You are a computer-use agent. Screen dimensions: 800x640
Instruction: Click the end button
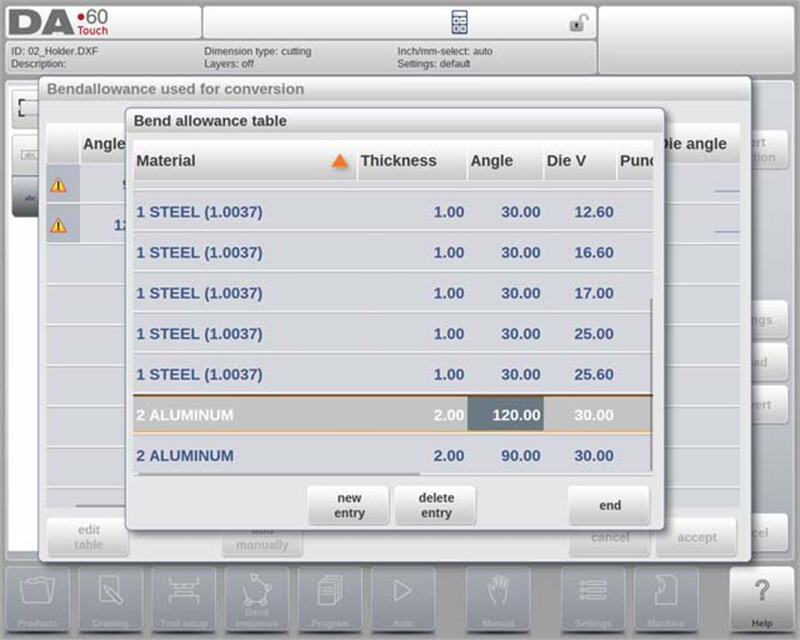coord(609,505)
